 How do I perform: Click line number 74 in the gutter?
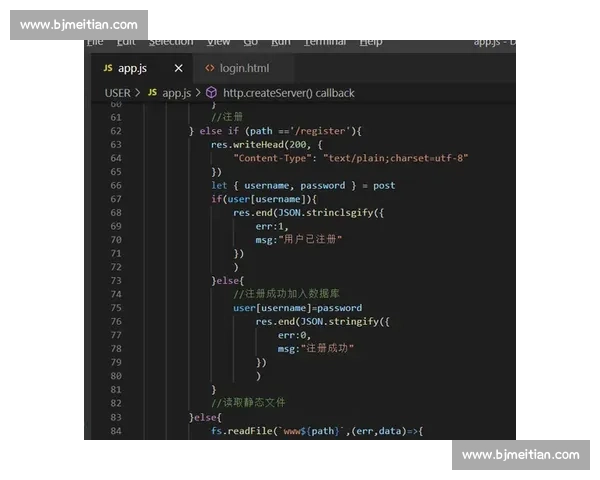click(115, 294)
